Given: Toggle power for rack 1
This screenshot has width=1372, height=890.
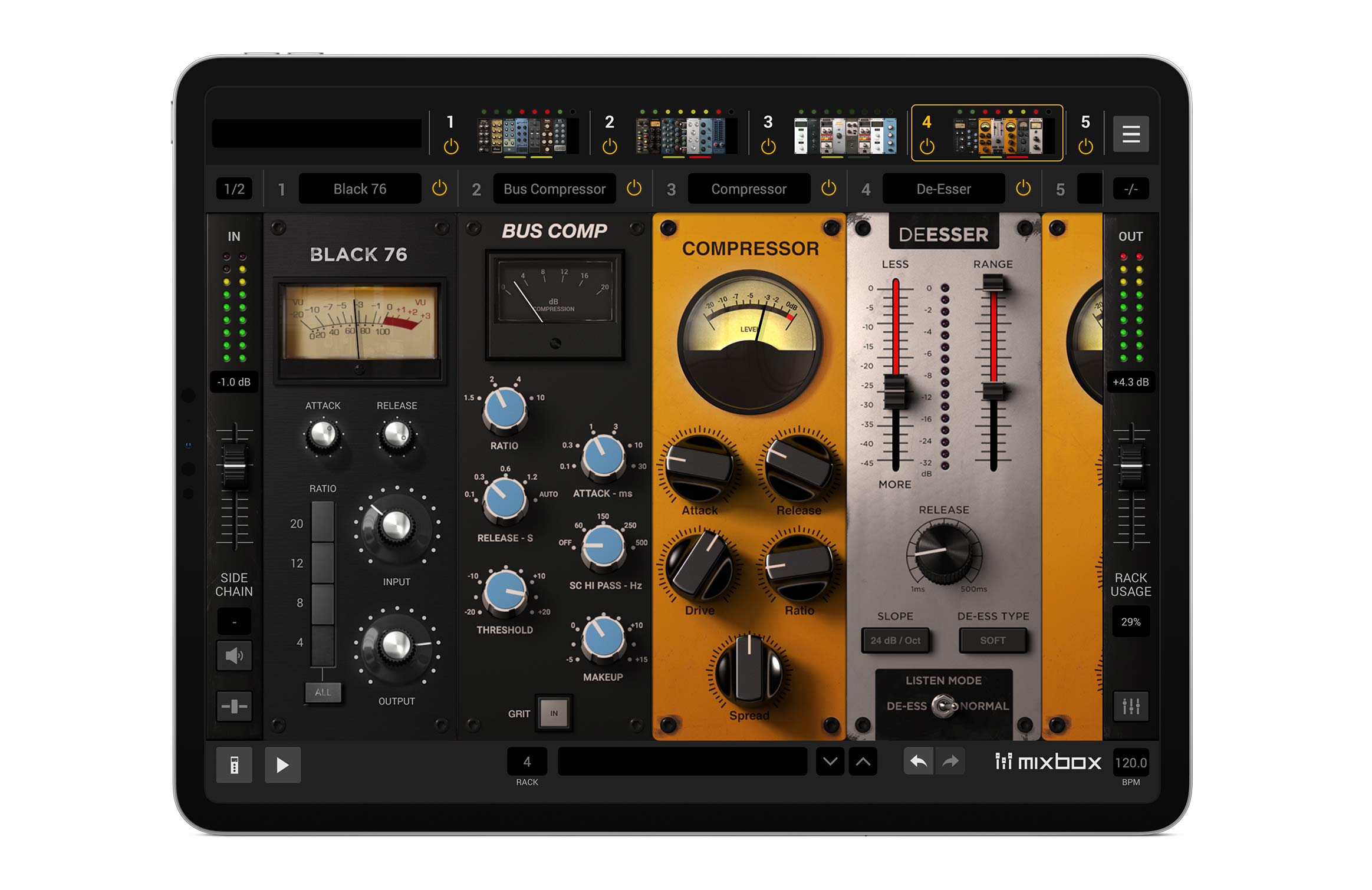Looking at the screenshot, I should (x=451, y=146).
